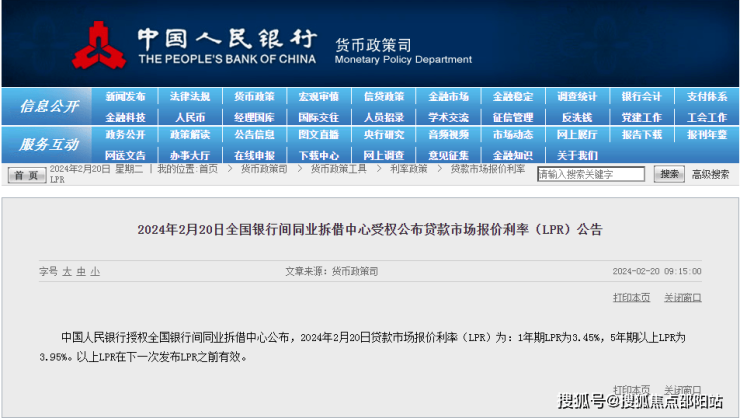
Task: Open the 高级搜索 advanced search link
Action: point(714,174)
